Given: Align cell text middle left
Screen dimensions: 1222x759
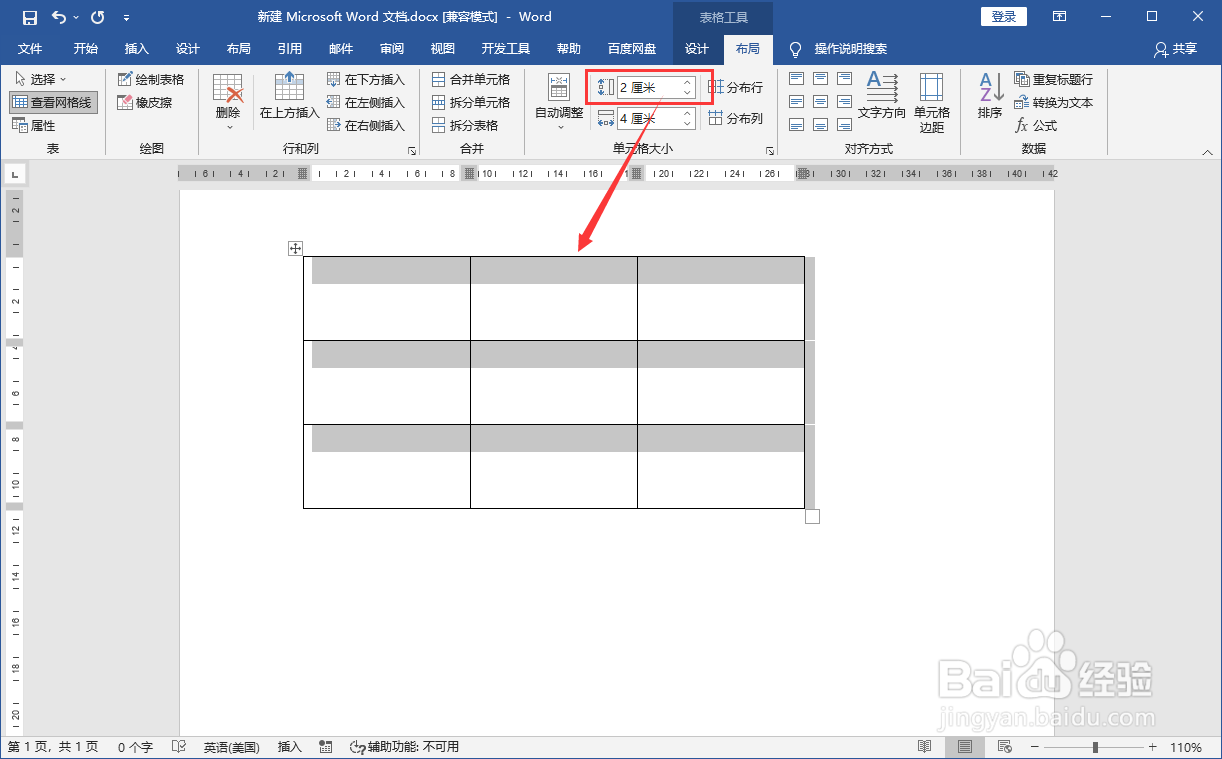Looking at the screenshot, I should point(797,102).
